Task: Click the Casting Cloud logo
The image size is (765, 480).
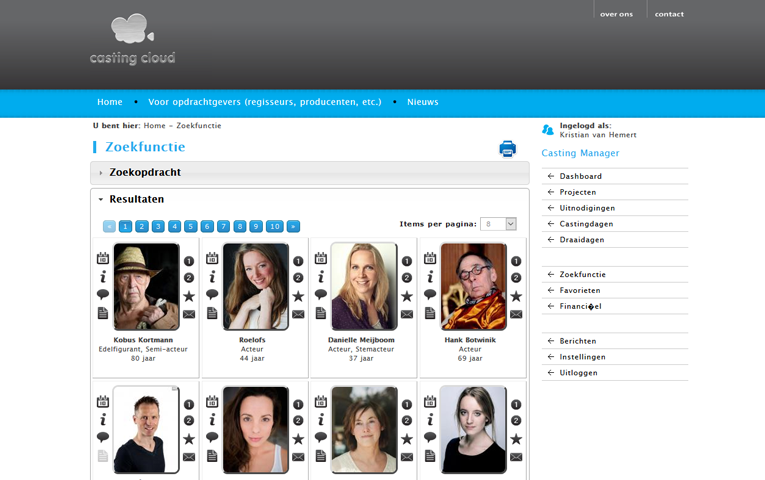Action: [x=132, y=40]
